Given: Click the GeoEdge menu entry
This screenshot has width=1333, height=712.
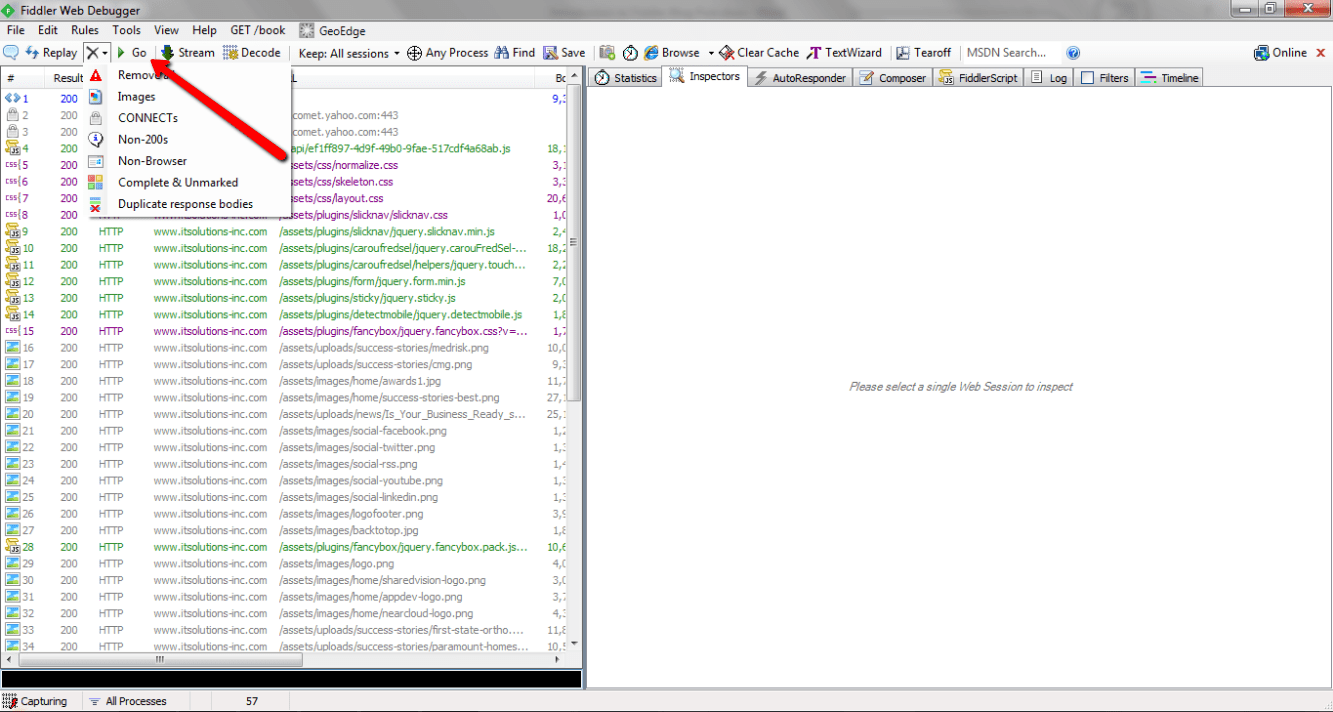Looking at the screenshot, I should (334, 30).
